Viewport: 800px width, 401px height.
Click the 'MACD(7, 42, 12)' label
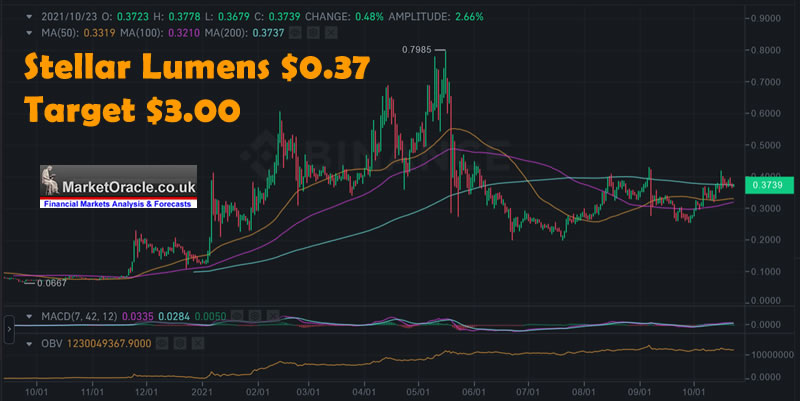pyautogui.click(x=79, y=316)
